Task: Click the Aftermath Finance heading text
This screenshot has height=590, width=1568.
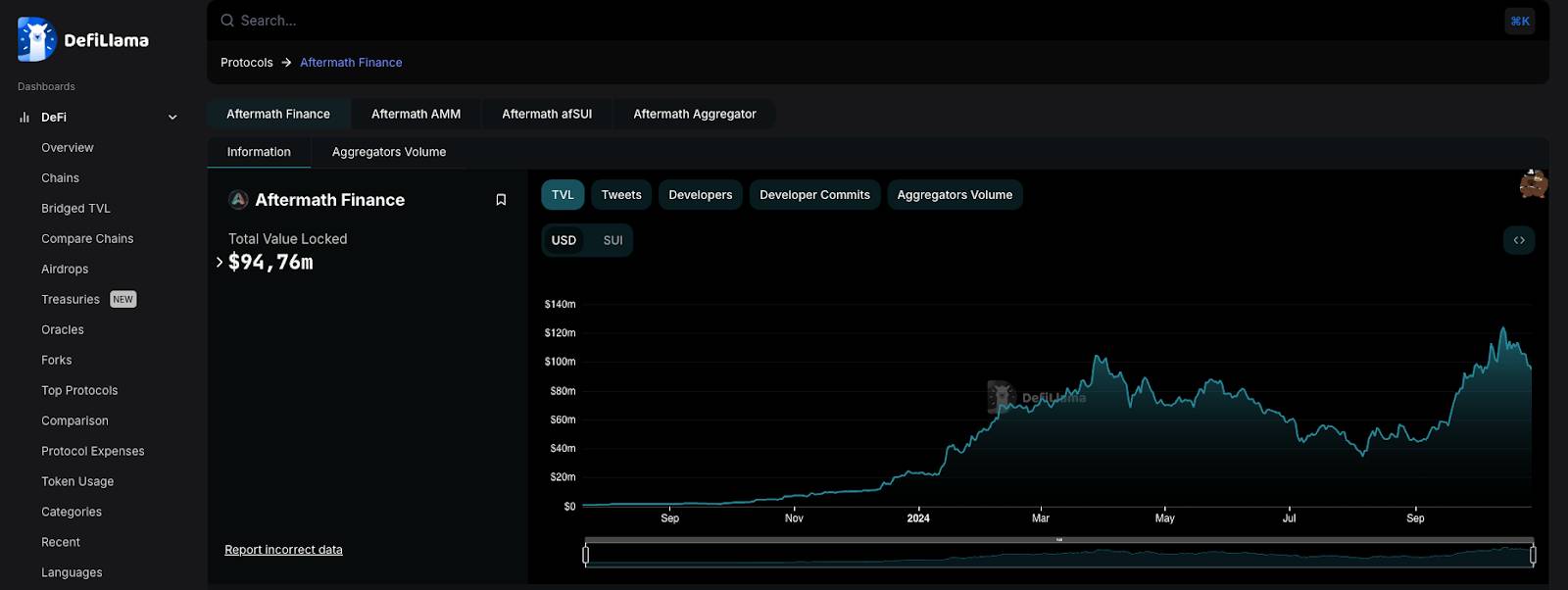Action: click(x=330, y=200)
